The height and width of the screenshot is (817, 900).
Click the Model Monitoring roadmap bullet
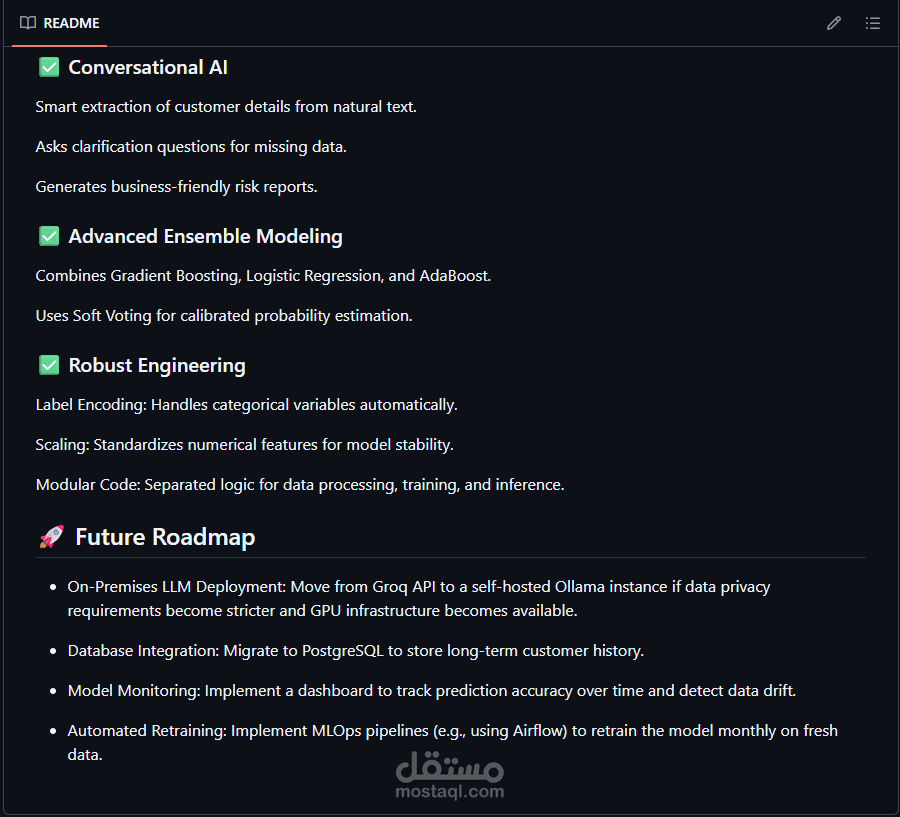click(x=431, y=690)
